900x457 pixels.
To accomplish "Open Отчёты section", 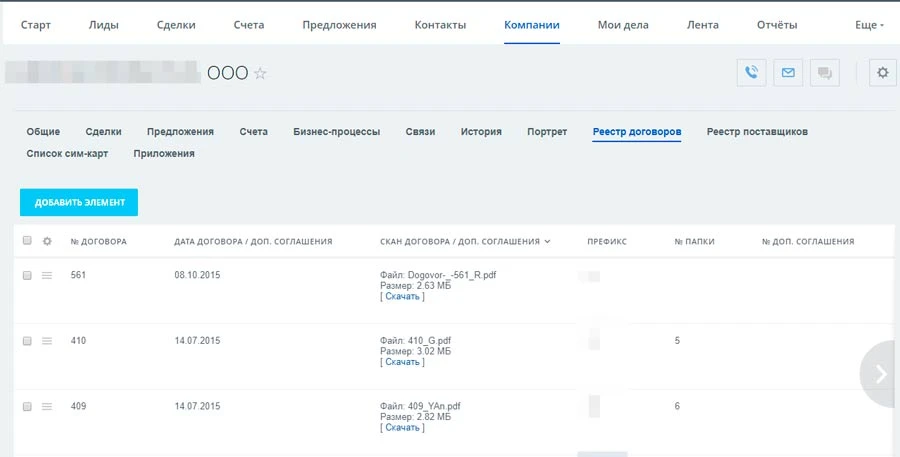I will tap(777, 25).
